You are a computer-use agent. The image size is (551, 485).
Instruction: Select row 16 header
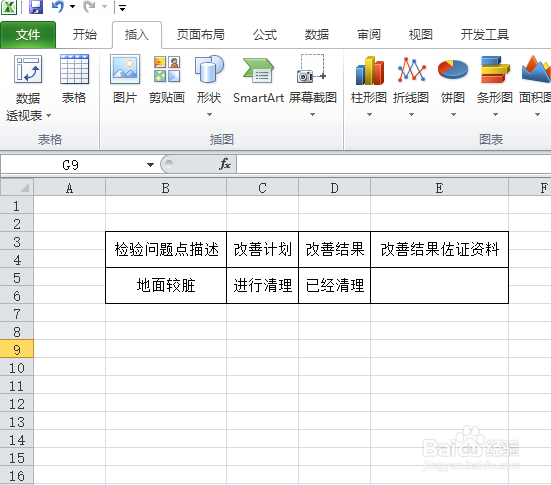tap(17, 476)
